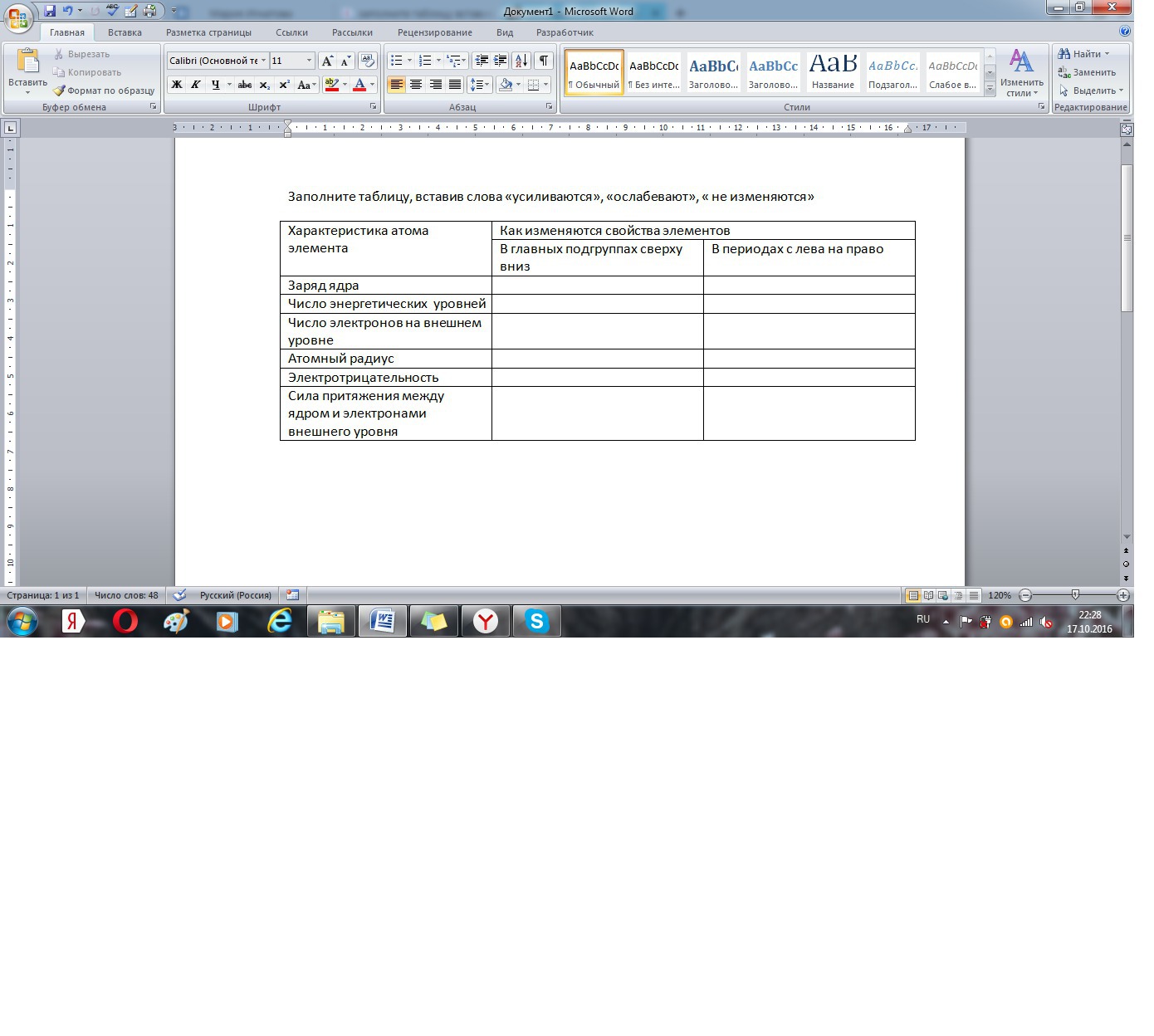Open the Разметка страницы tab
Screen dimensions: 1154x1036
(208, 32)
